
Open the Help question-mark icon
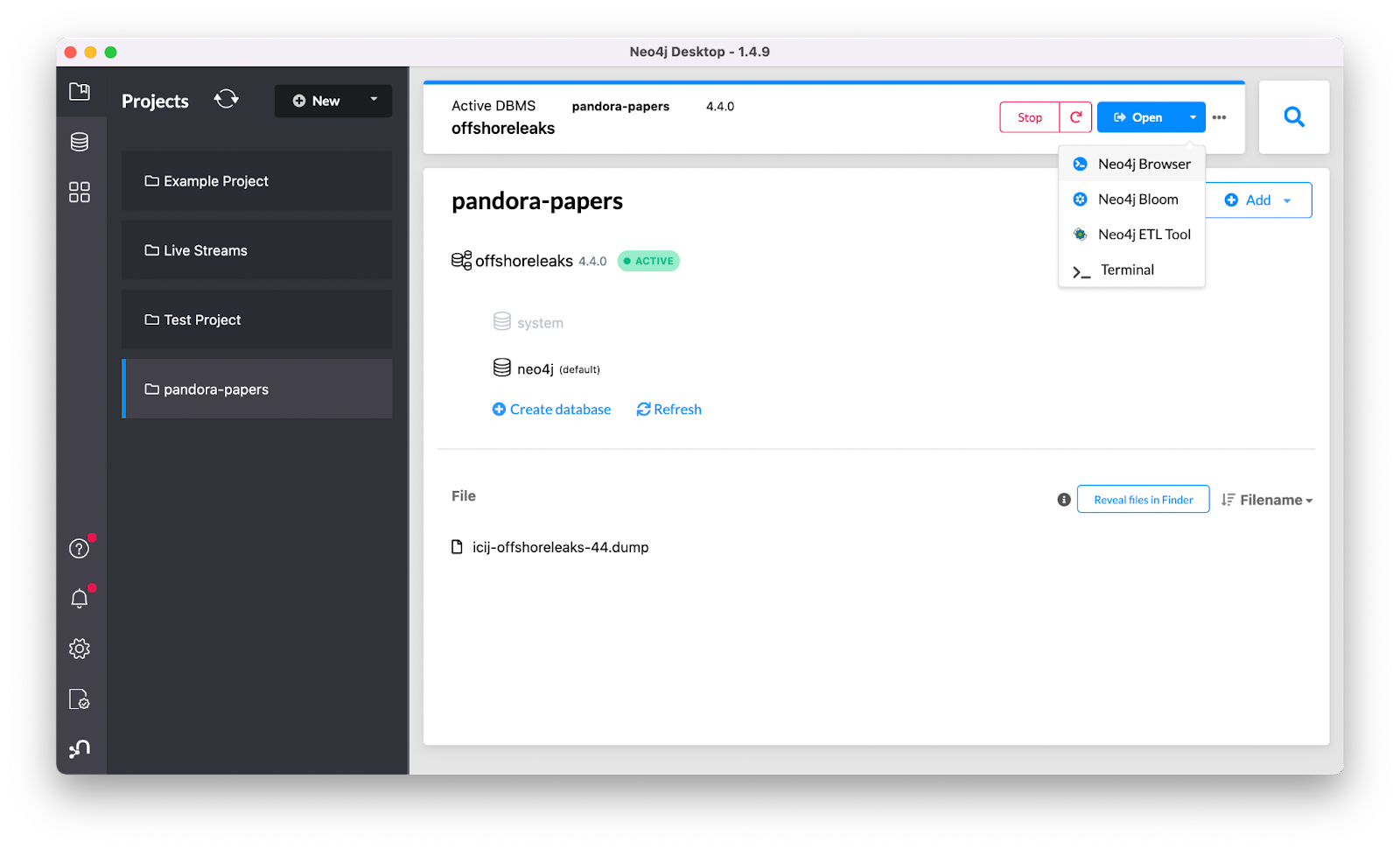(80, 549)
